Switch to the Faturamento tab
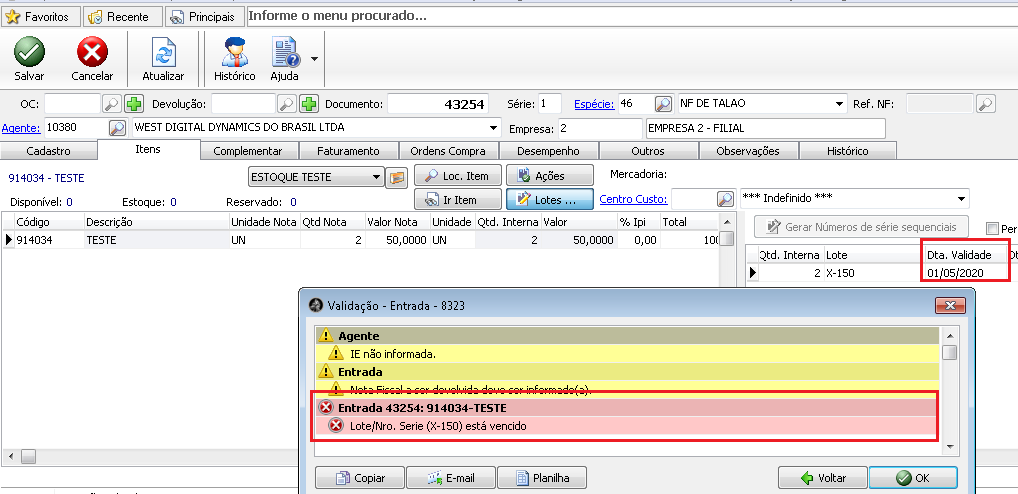 click(349, 151)
